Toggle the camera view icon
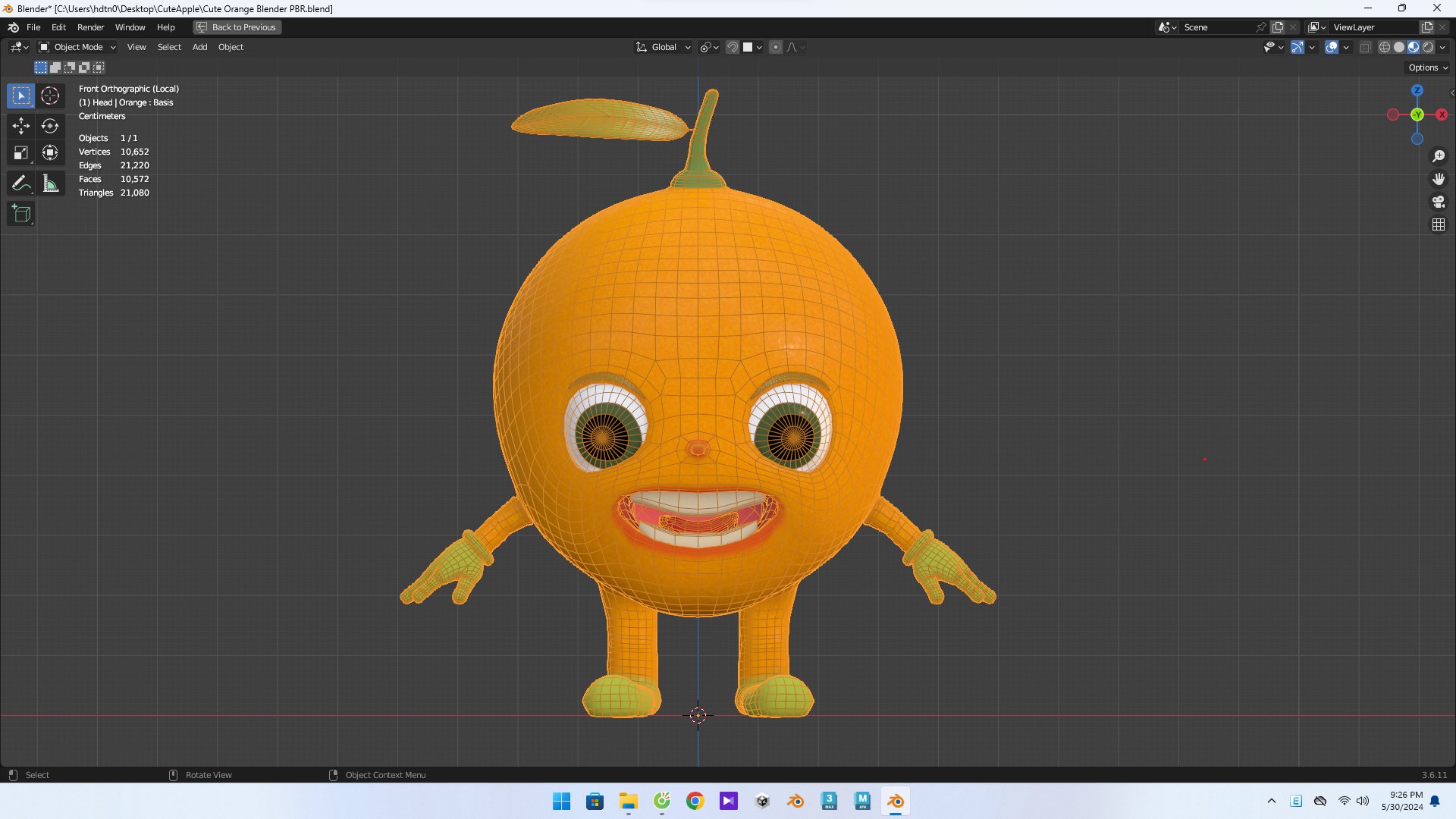The image size is (1456, 819). point(1439,202)
